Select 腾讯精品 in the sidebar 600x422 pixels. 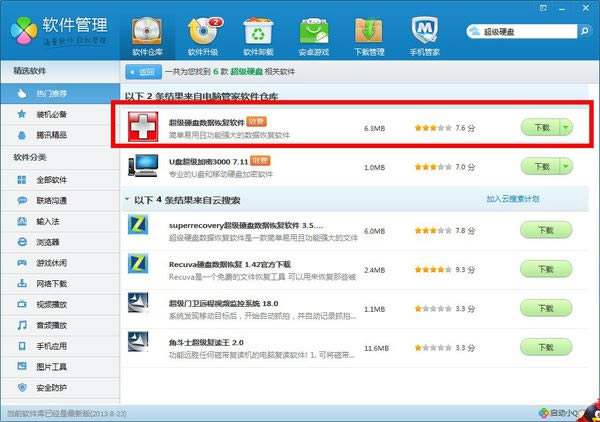[x=60, y=135]
